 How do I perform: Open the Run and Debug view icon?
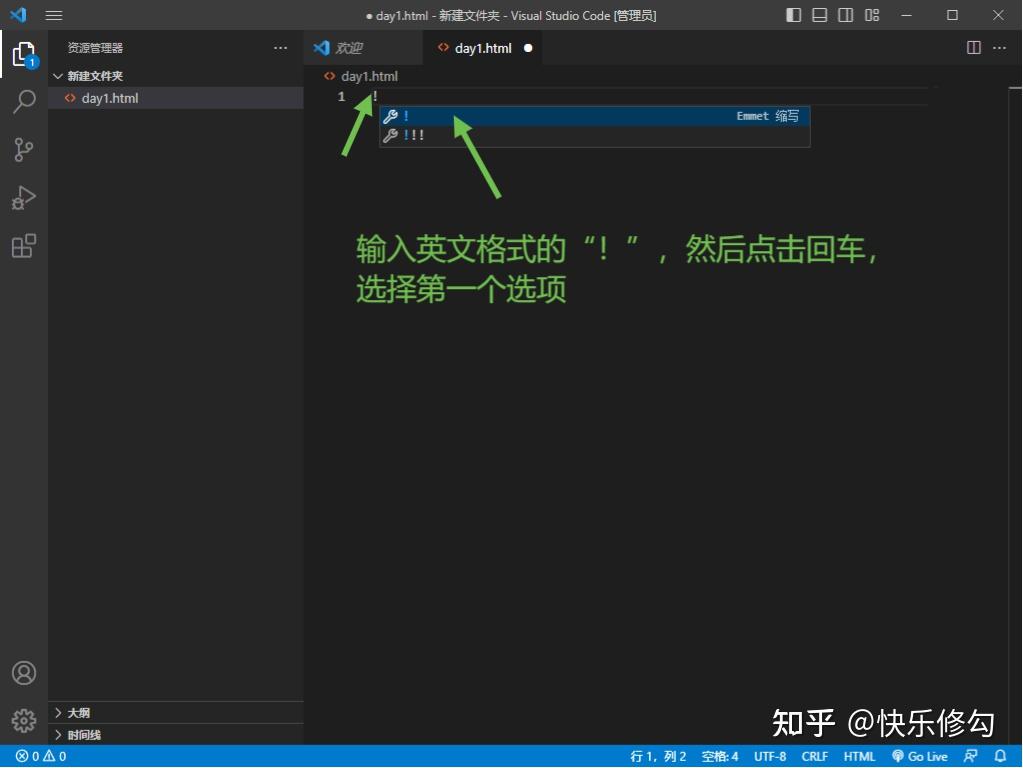pyautogui.click(x=24, y=198)
